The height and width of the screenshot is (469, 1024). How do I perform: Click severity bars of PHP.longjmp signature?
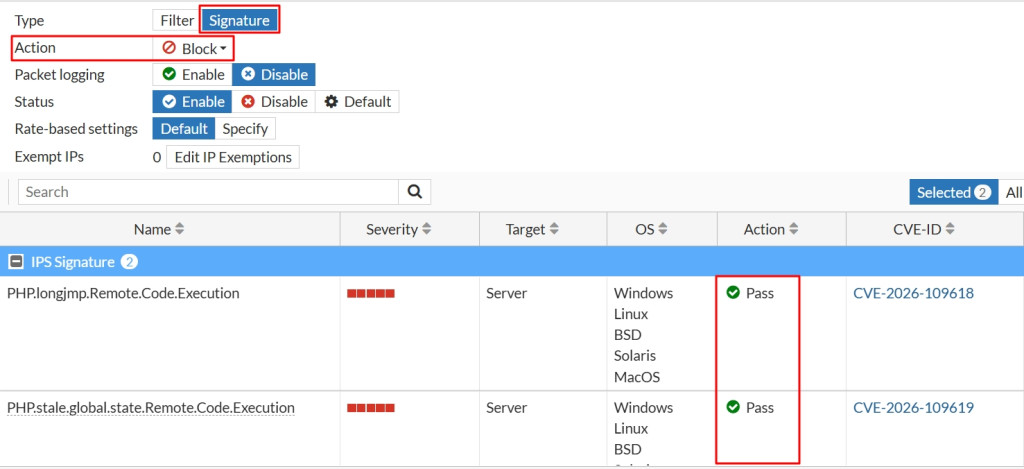coord(371,294)
